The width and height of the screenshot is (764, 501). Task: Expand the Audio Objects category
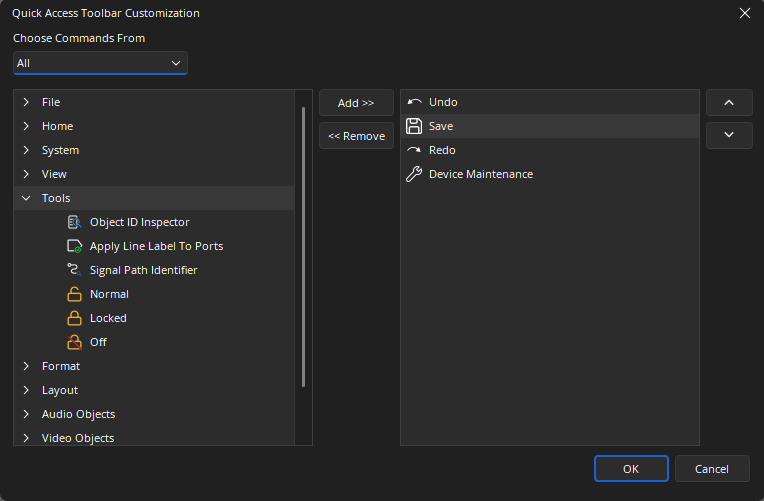[26, 414]
